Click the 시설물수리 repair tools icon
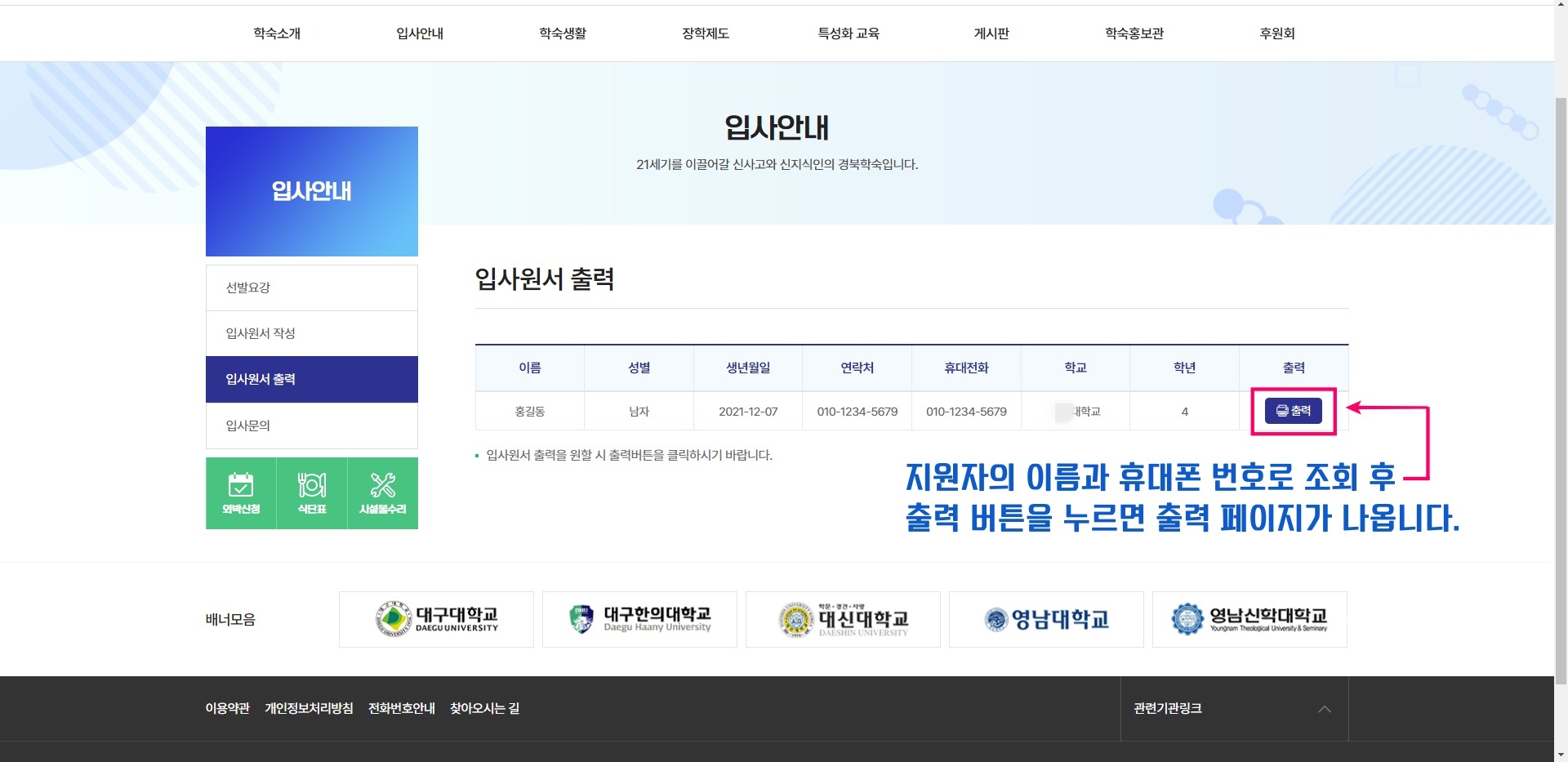This screenshot has width=1568, height=762. click(382, 493)
